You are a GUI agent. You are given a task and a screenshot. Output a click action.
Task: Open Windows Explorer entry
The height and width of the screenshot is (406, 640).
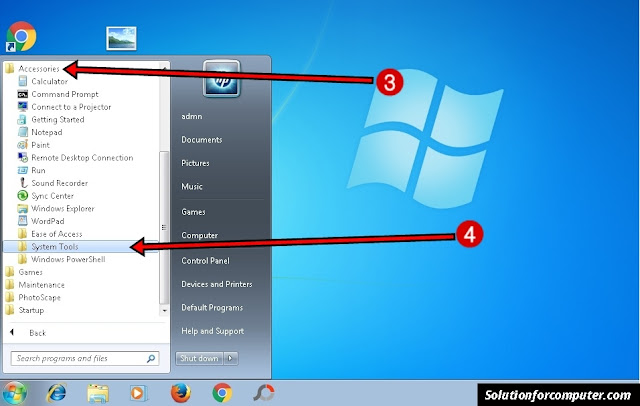56,208
